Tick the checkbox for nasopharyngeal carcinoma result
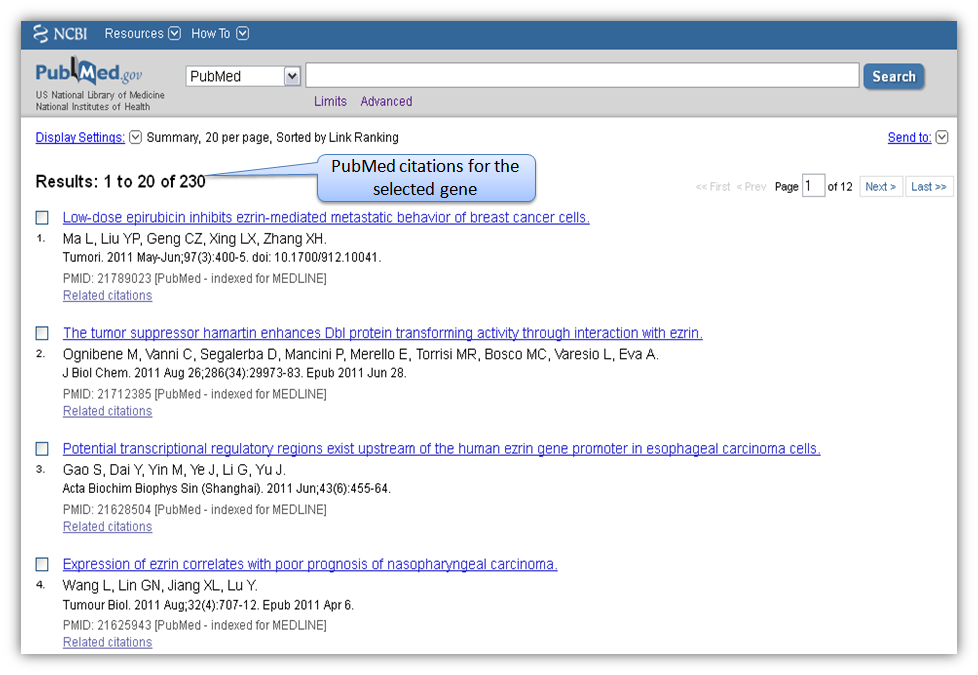This screenshot has width=978, height=675. (x=42, y=565)
